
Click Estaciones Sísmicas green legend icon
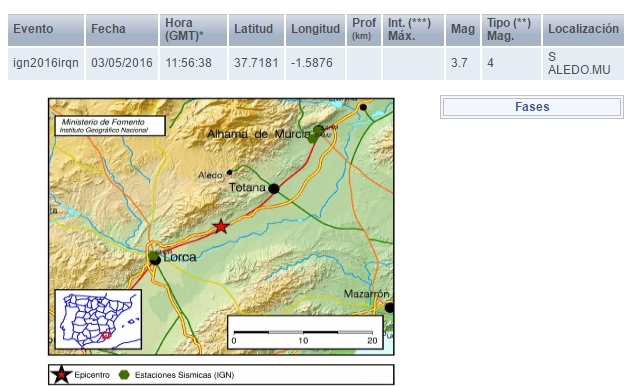pos(124,375)
